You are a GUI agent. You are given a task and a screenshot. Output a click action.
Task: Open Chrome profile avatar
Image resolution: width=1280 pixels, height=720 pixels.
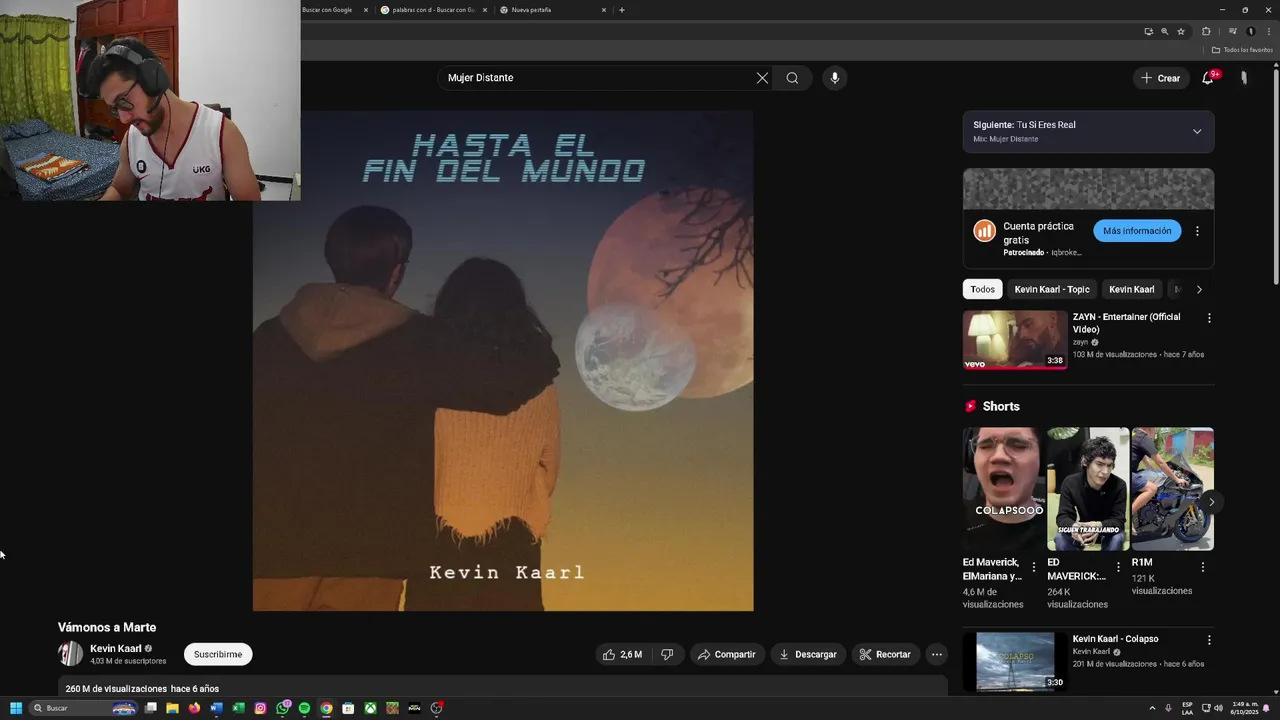pos(1250,31)
